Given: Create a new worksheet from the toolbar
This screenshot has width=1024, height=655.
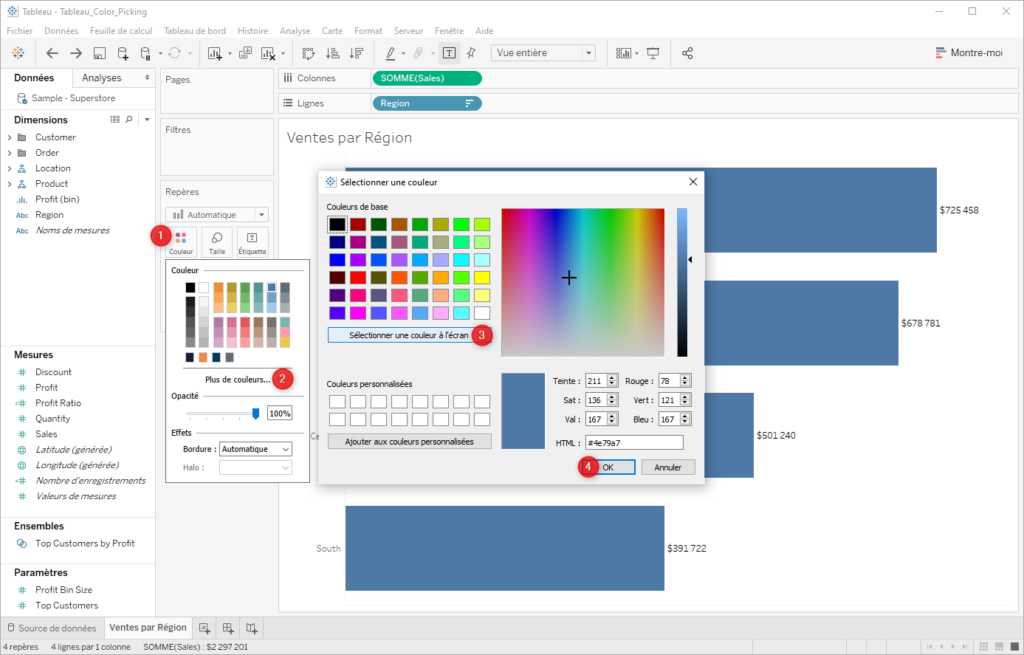Looking at the screenshot, I should [215, 54].
